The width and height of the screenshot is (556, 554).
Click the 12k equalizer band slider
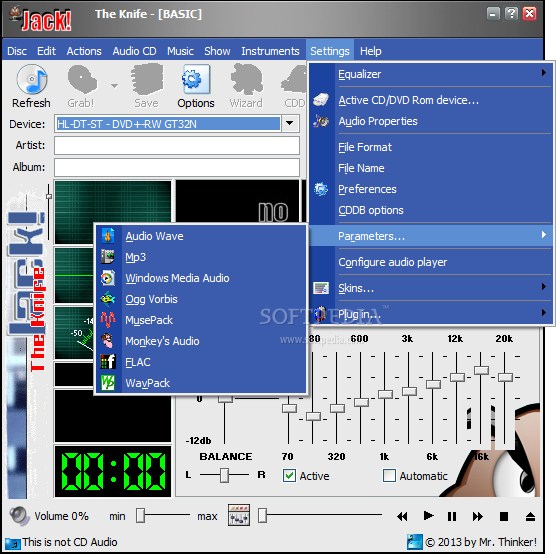(457, 377)
